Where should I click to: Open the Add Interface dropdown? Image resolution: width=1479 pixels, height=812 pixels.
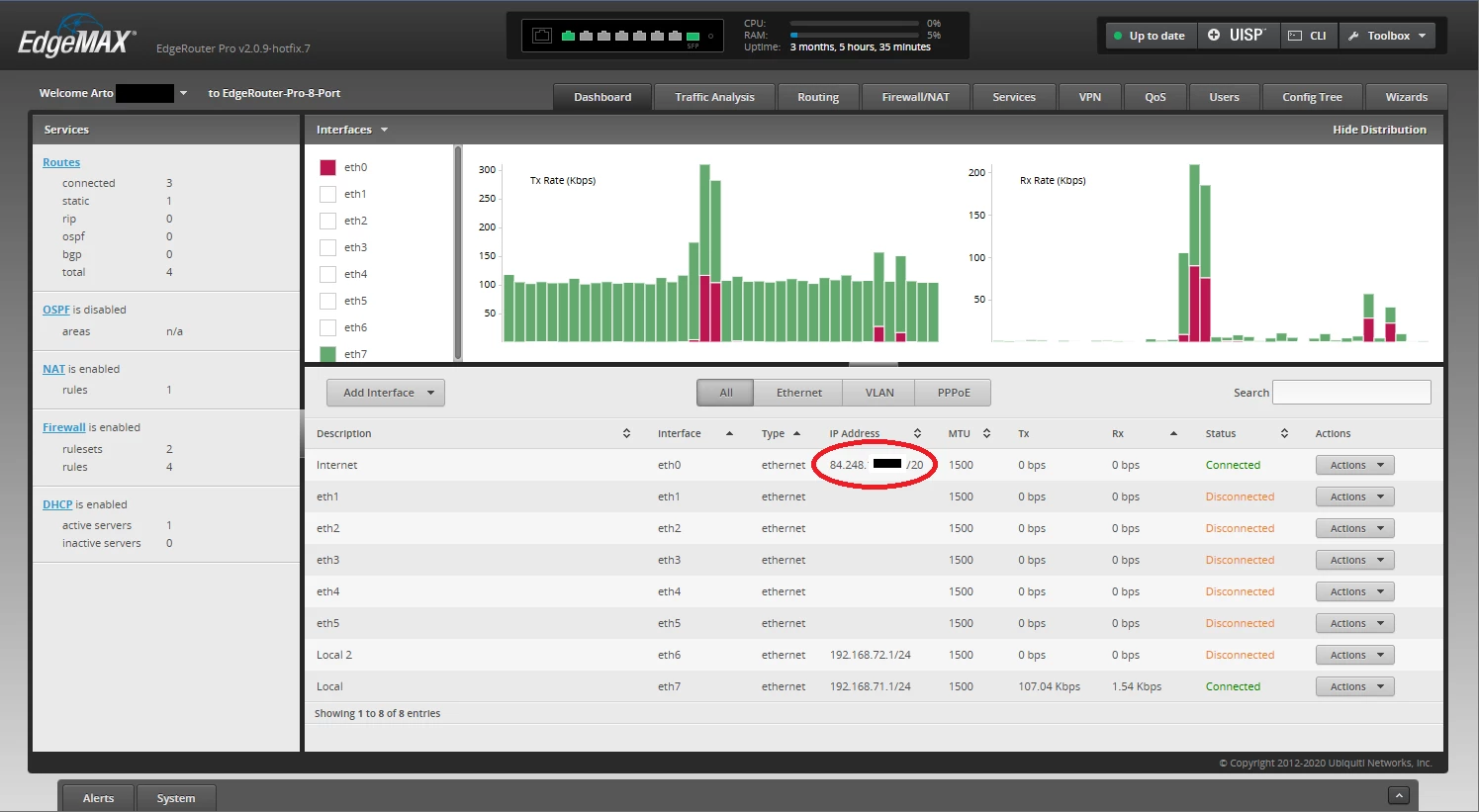(386, 393)
